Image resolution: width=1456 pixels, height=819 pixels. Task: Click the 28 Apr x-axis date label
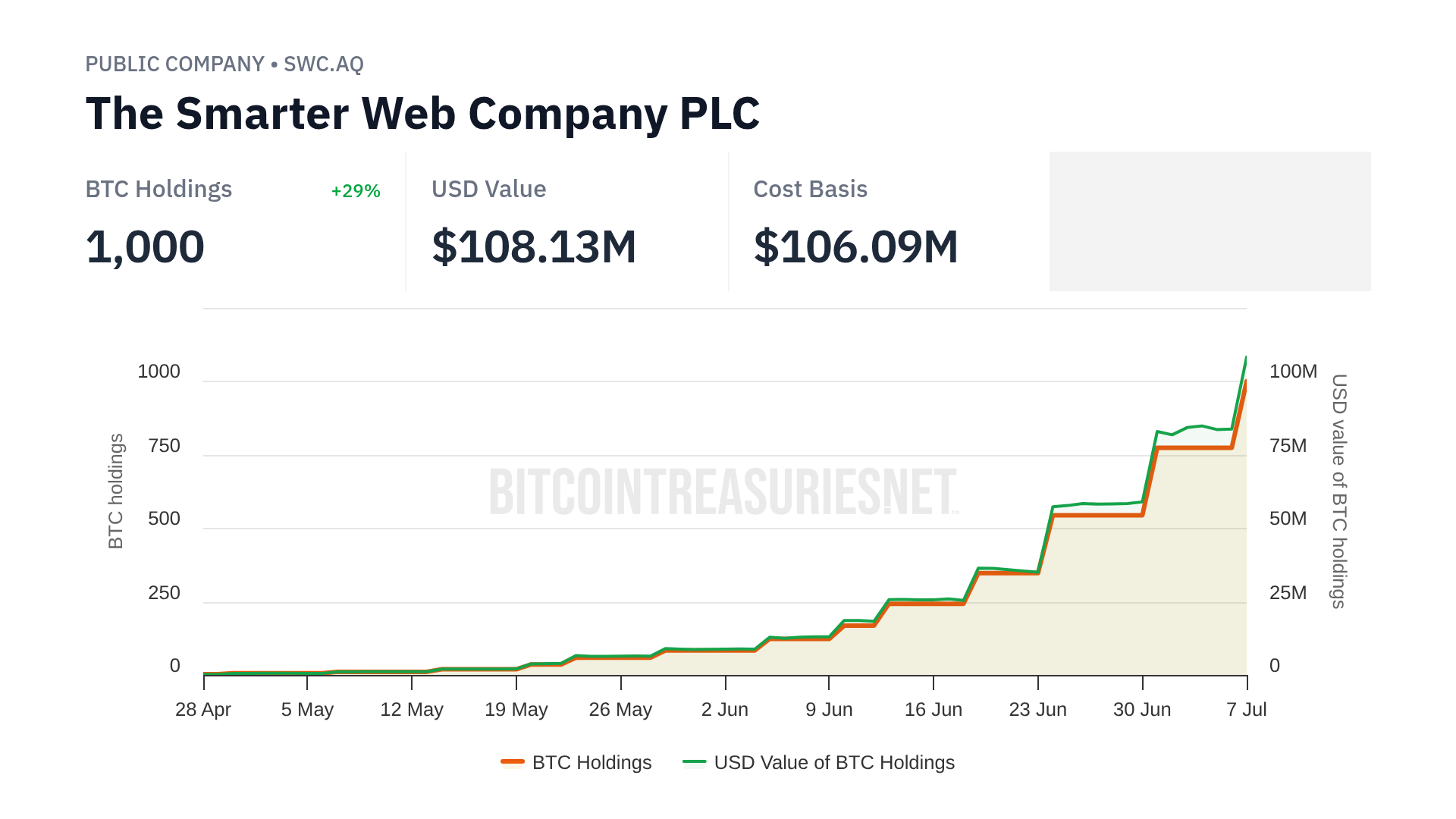point(203,710)
